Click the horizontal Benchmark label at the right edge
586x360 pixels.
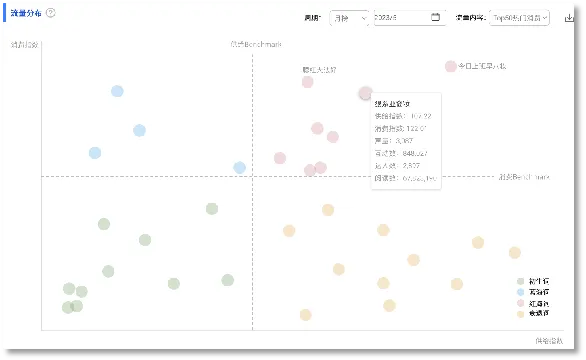[x=524, y=176]
